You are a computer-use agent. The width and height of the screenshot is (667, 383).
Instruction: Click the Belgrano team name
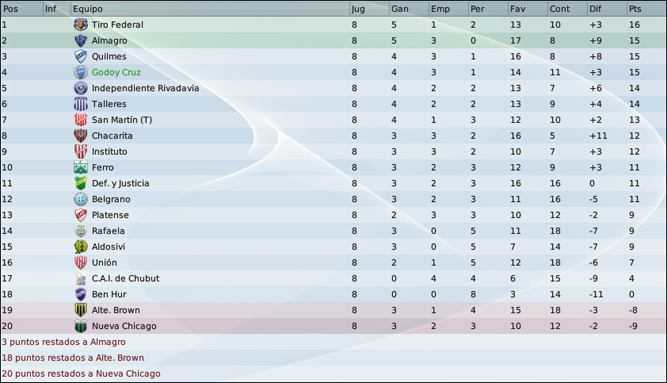(111, 199)
